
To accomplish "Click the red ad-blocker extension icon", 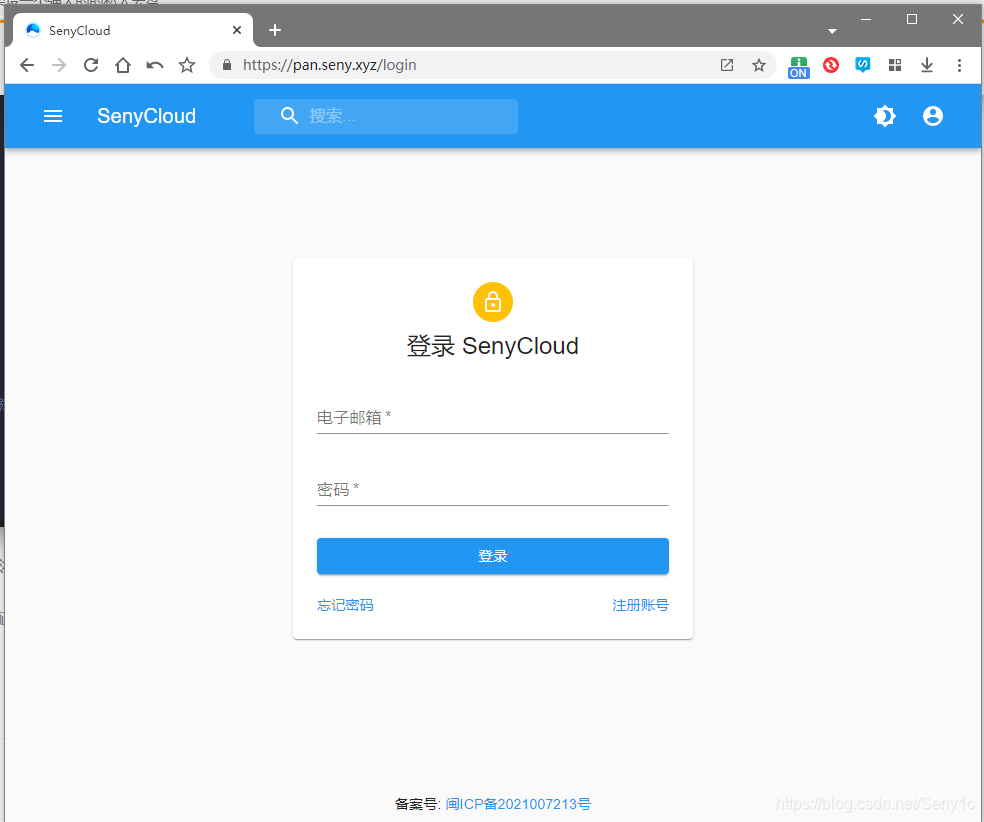I will click(830, 65).
